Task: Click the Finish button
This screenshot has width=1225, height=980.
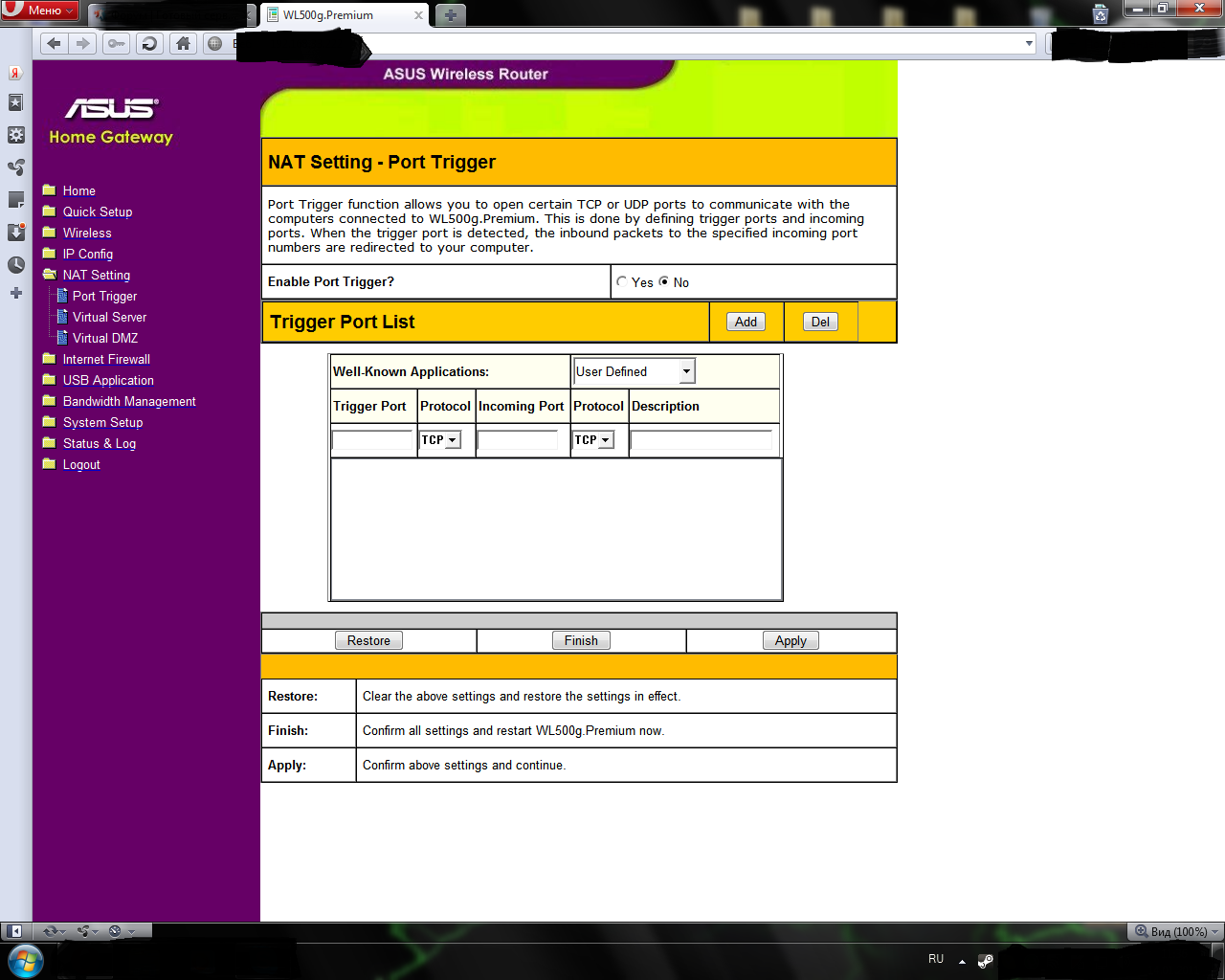Action: 581,640
